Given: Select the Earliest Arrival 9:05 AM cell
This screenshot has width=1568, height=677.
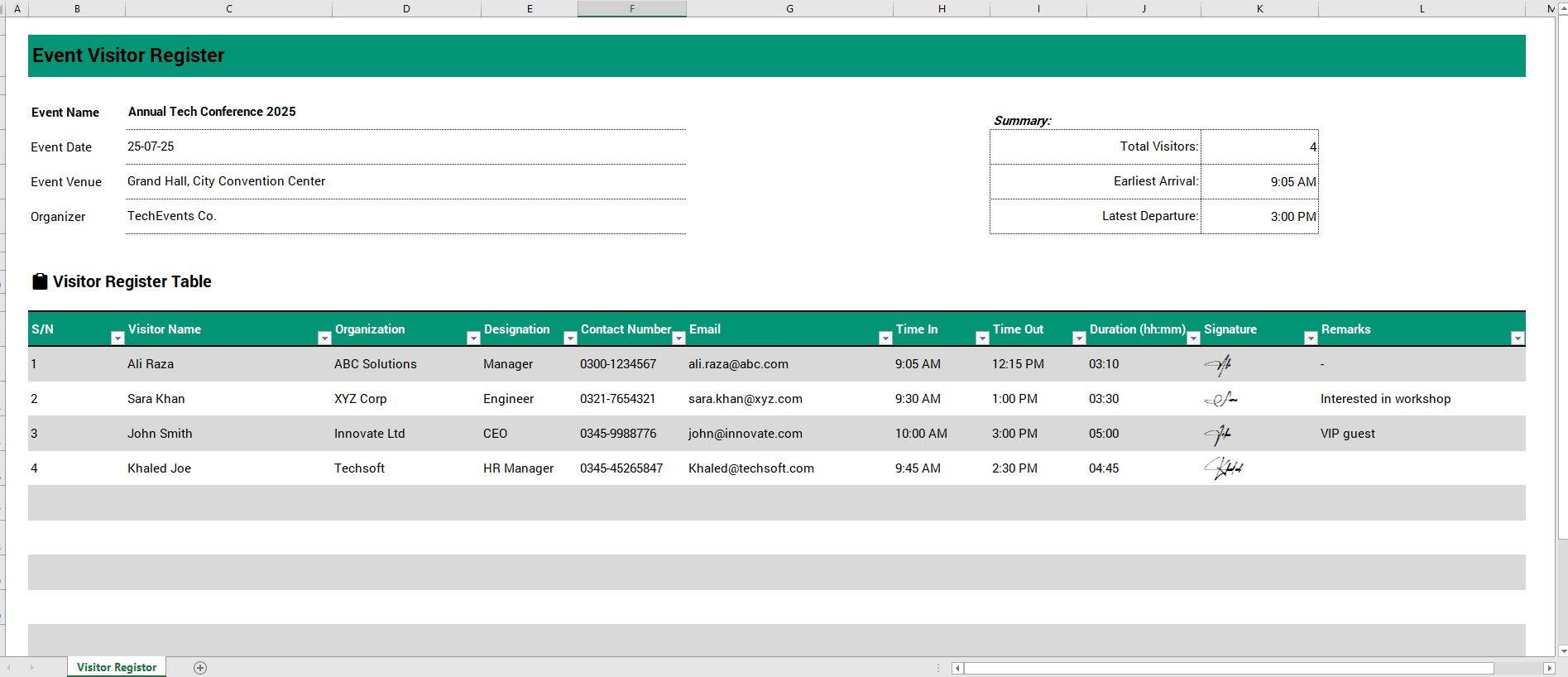Looking at the screenshot, I should [1259, 181].
